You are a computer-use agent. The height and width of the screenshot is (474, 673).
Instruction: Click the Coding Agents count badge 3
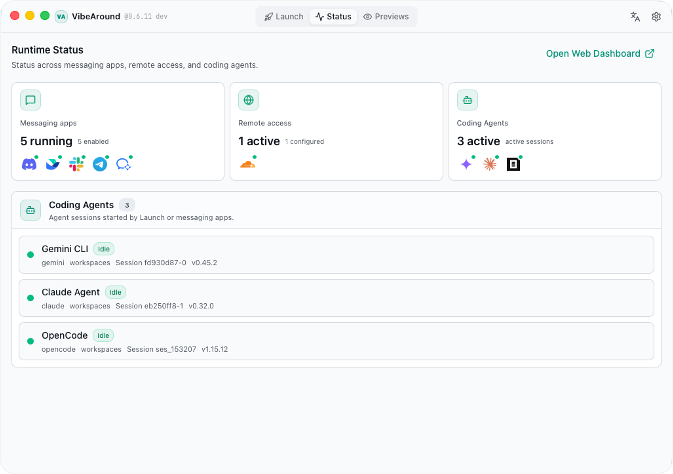[x=127, y=205]
